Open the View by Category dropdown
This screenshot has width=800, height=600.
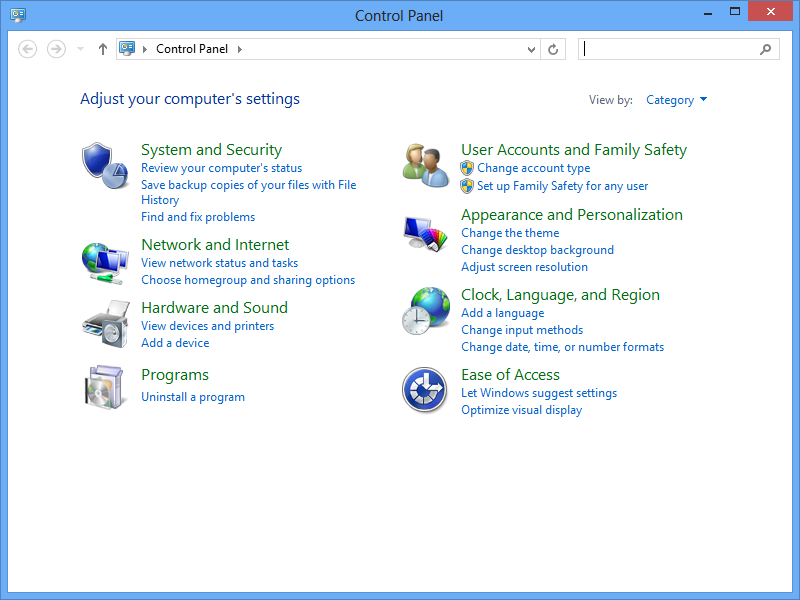[676, 100]
